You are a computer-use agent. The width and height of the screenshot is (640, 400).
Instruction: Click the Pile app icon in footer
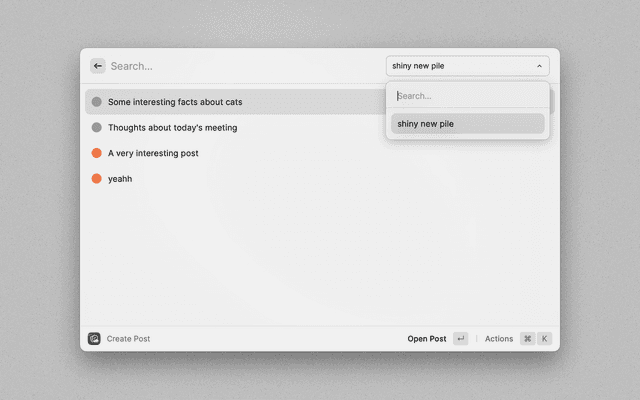point(94,339)
